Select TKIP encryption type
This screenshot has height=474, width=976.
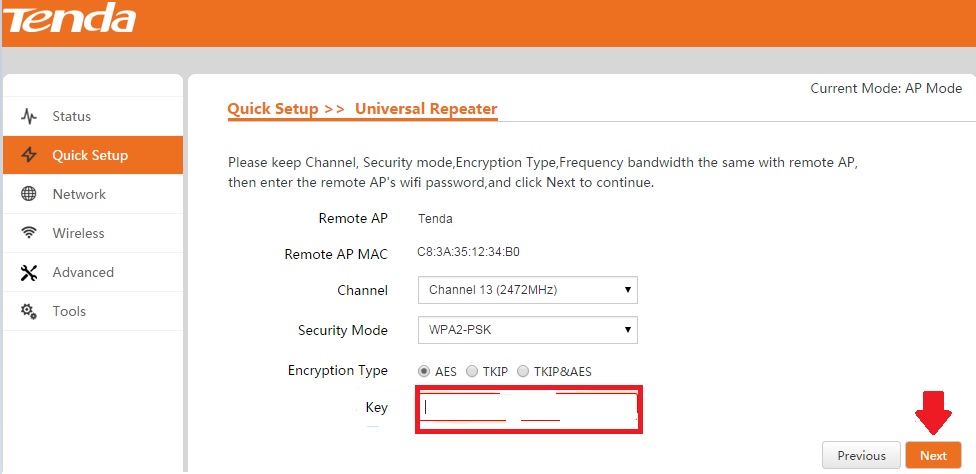coord(472,371)
